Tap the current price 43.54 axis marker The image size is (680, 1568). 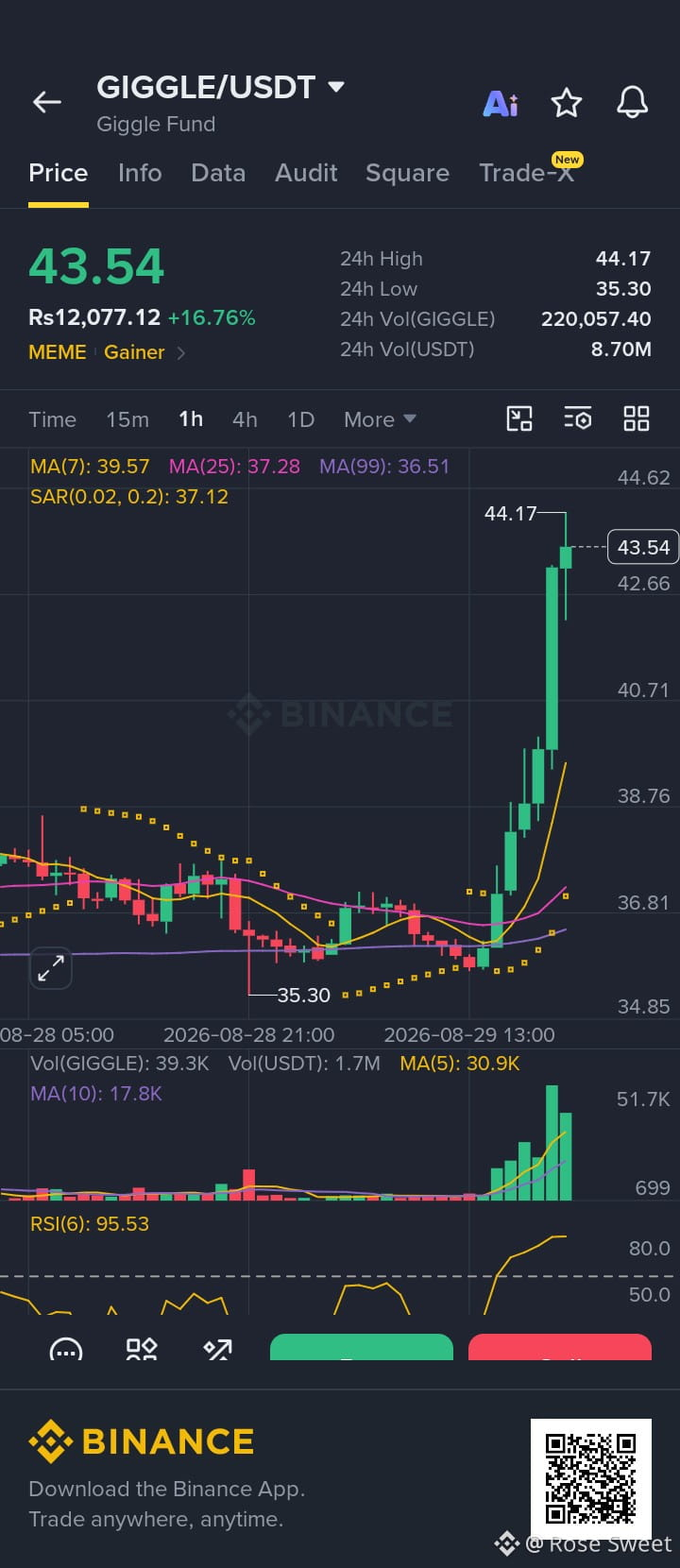click(643, 547)
